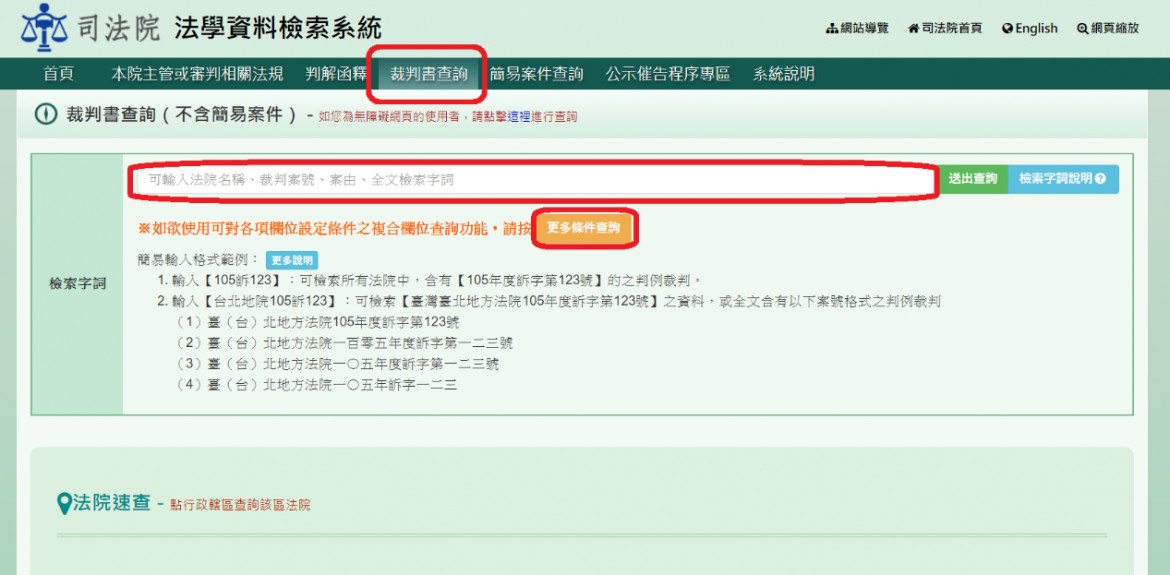1170x575 pixels.
Task: Click the search keyword input field
Action: [535, 180]
